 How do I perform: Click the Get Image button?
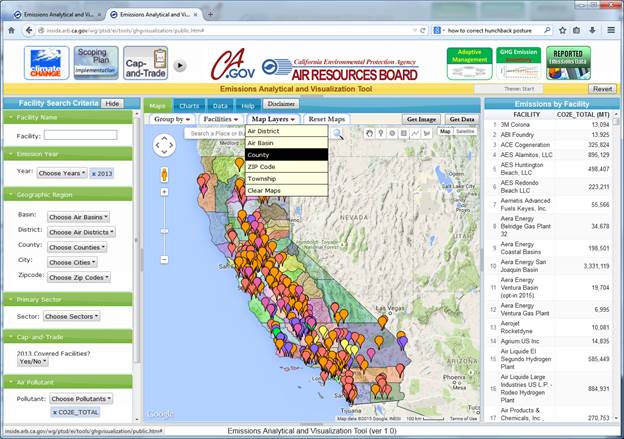point(422,119)
